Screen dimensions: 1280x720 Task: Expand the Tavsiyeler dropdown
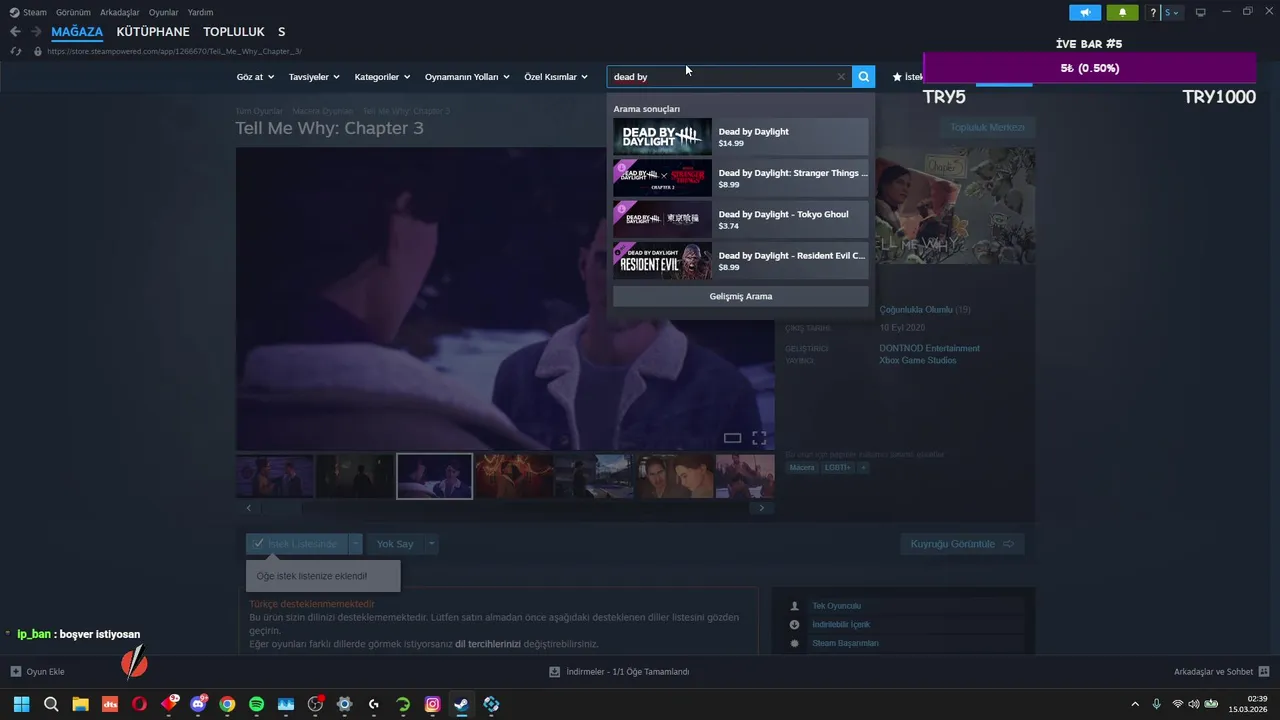314,77
